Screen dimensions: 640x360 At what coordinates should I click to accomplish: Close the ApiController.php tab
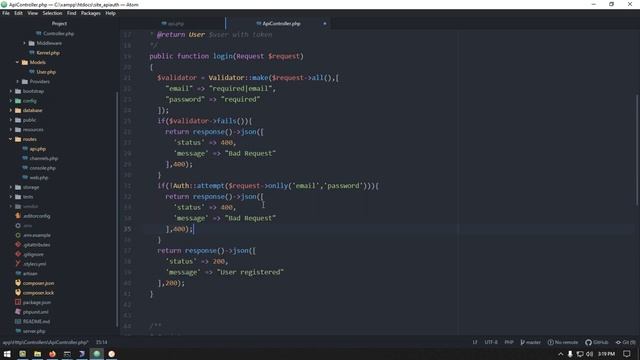pyautogui.click(x=325, y=24)
